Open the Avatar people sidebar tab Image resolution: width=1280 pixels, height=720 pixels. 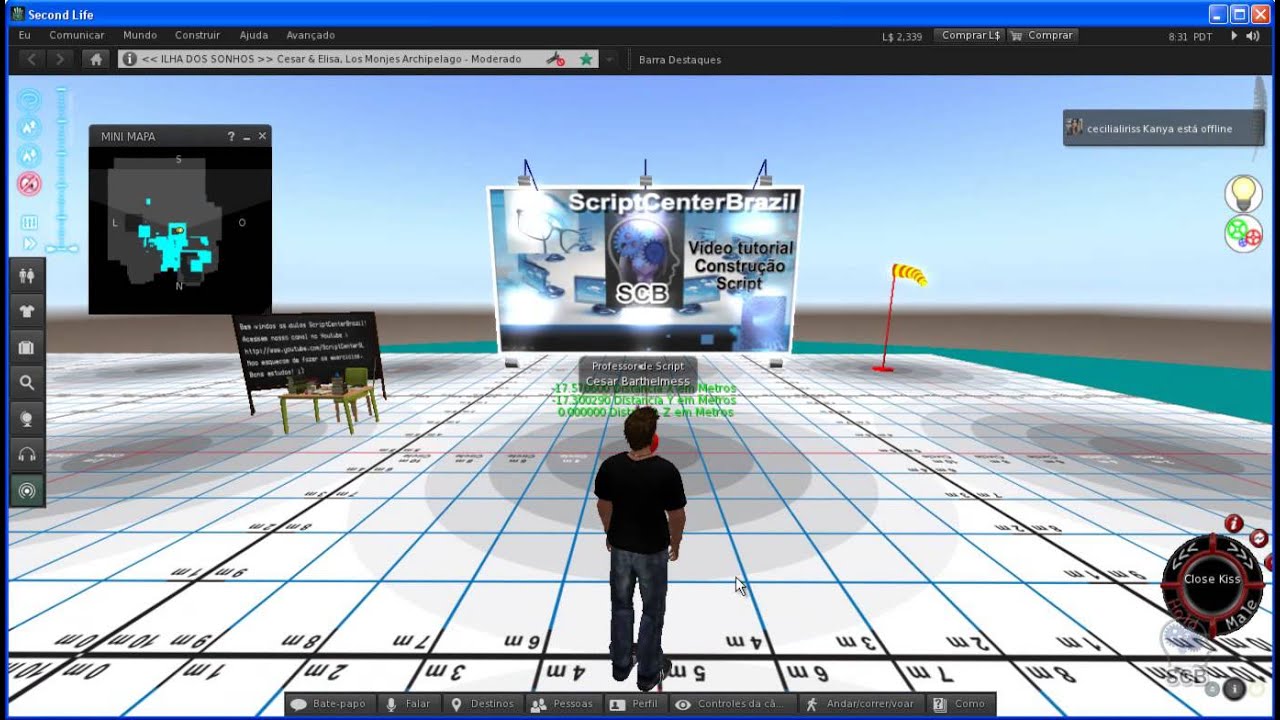(x=27, y=275)
